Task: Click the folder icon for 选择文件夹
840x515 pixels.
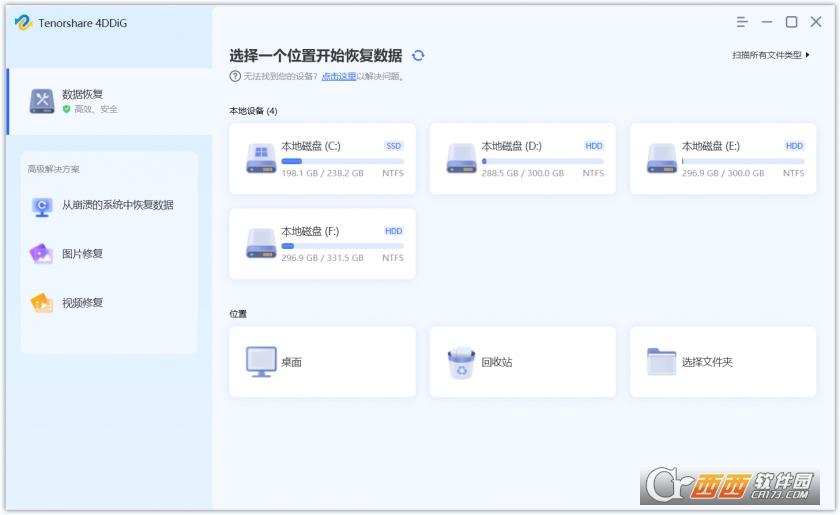Action: pos(662,362)
